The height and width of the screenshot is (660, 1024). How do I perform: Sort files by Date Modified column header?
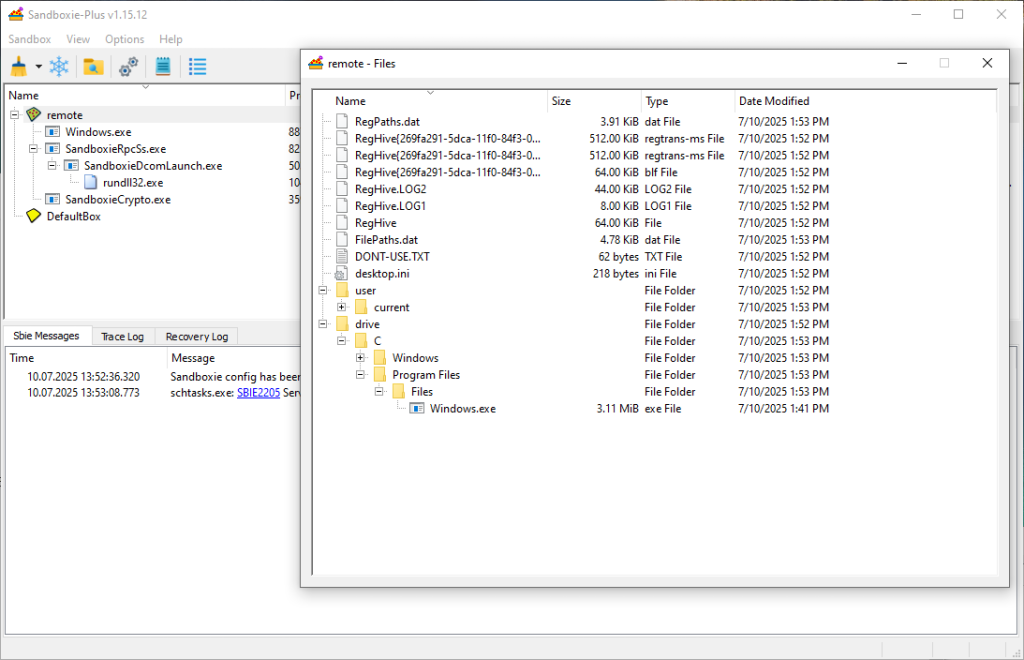point(866,101)
